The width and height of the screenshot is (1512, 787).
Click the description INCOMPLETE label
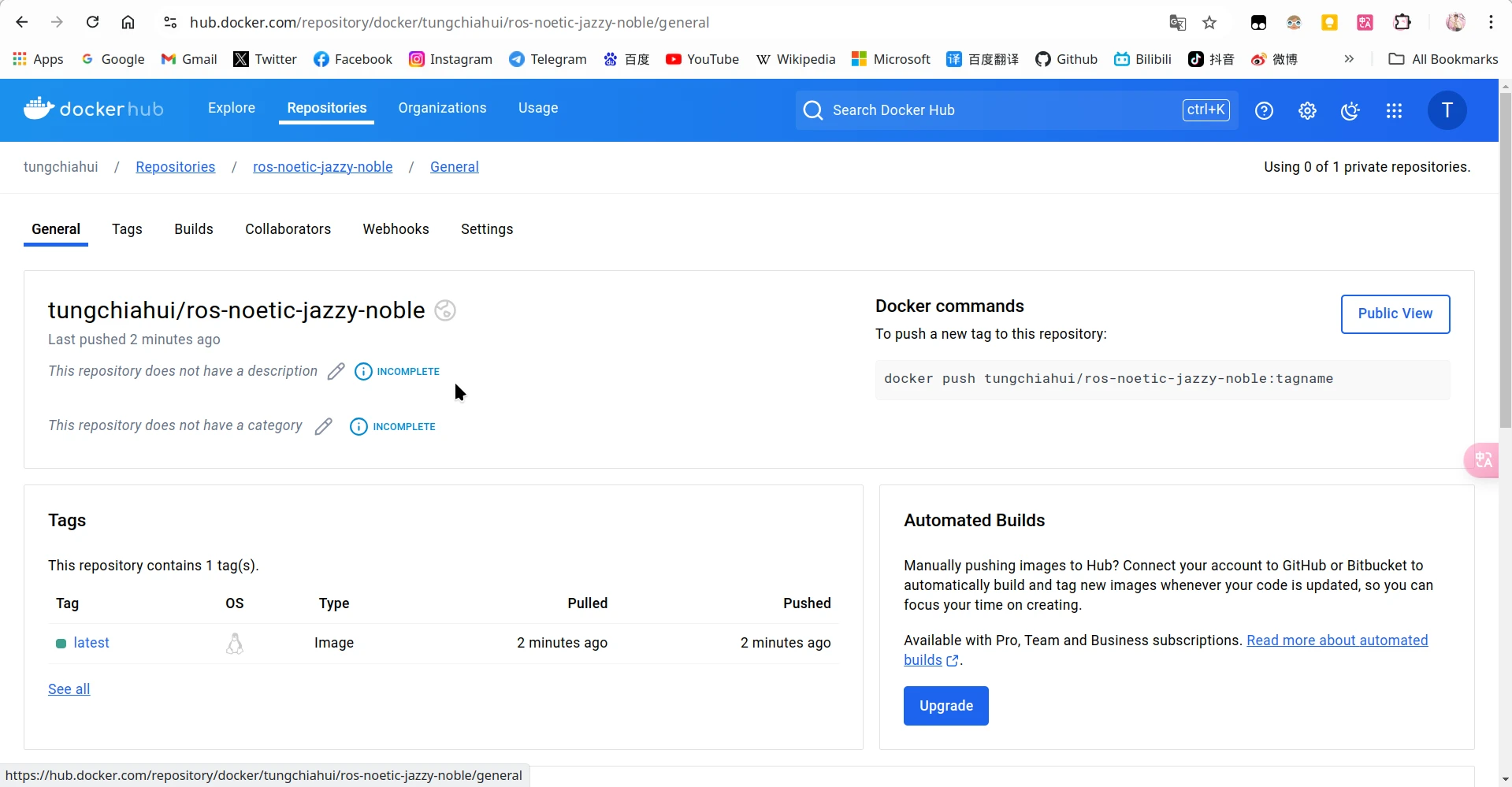point(408,372)
